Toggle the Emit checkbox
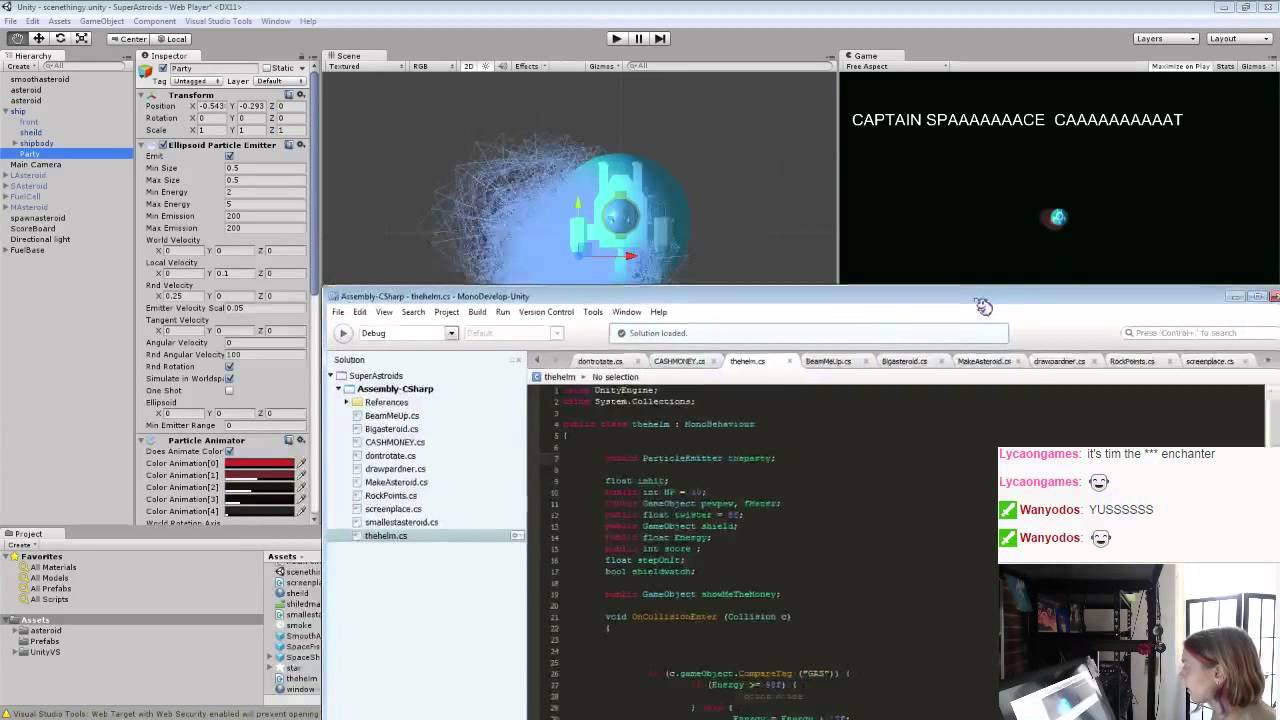The image size is (1280, 720). coord(229,156)
